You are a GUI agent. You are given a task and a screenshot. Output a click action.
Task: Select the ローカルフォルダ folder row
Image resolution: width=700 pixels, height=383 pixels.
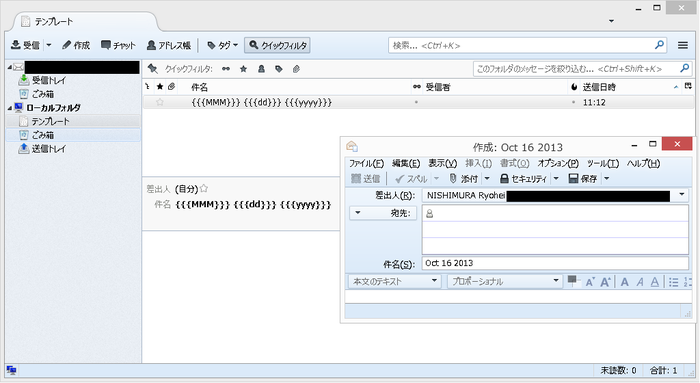coord(73,108)
